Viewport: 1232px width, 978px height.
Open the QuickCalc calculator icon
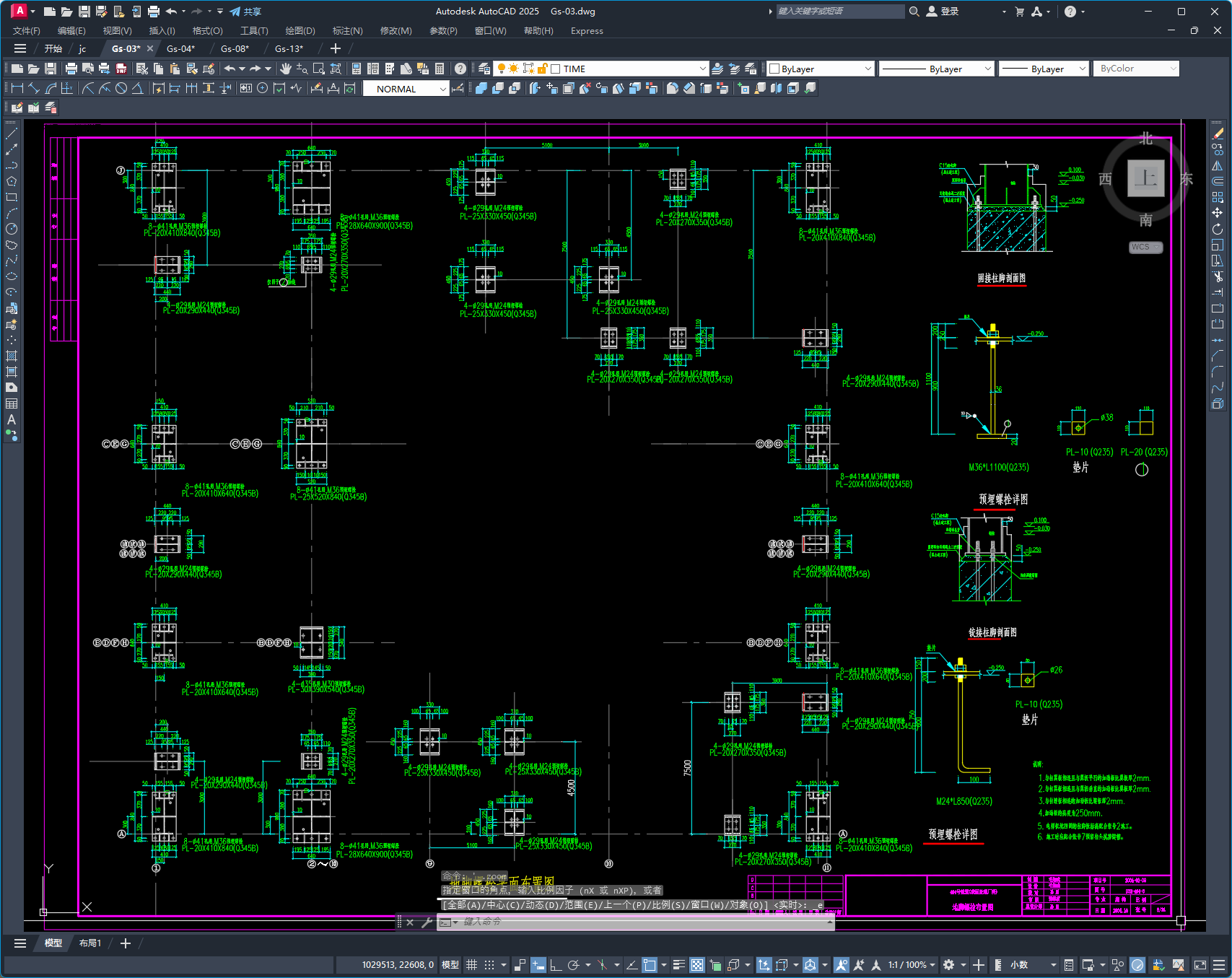[x=440, y=69]
